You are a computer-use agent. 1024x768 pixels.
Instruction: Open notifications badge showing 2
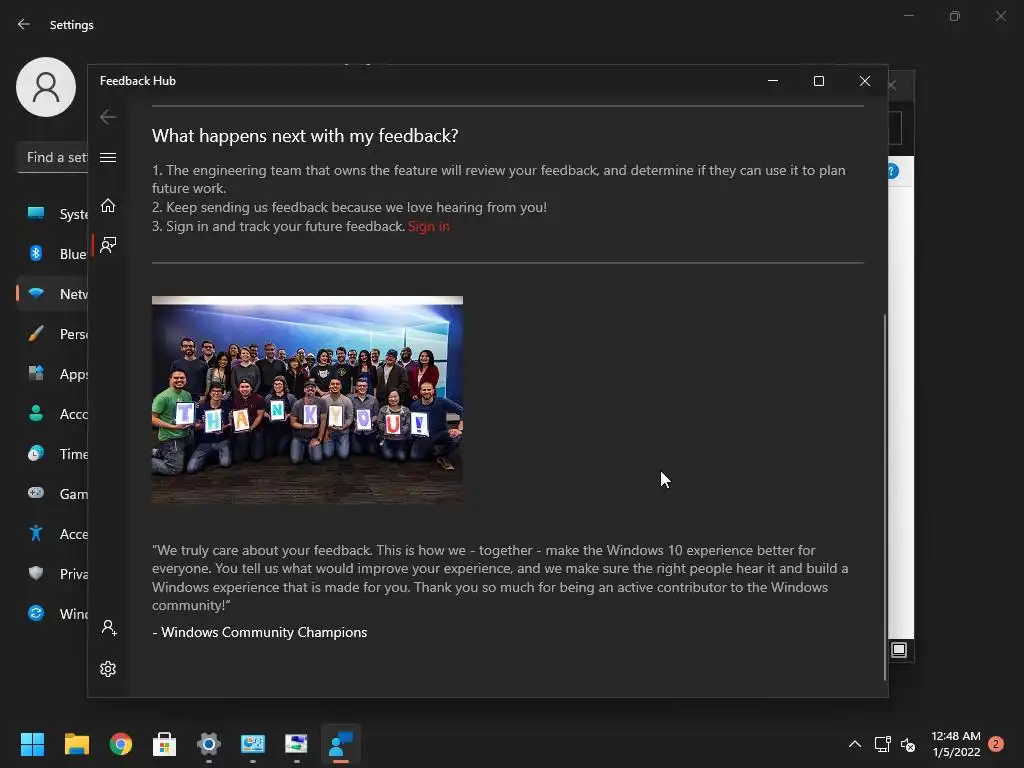click(996, 744)
